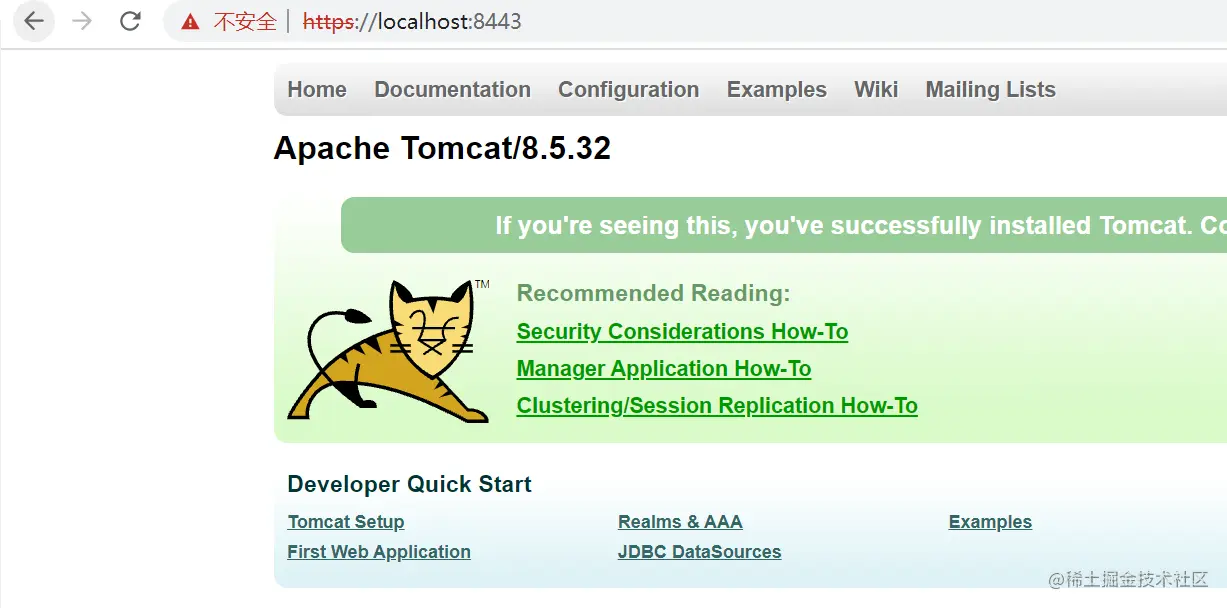Follow the JDBC DataSources link
1227x608 pixels.
tap(699, 552)
